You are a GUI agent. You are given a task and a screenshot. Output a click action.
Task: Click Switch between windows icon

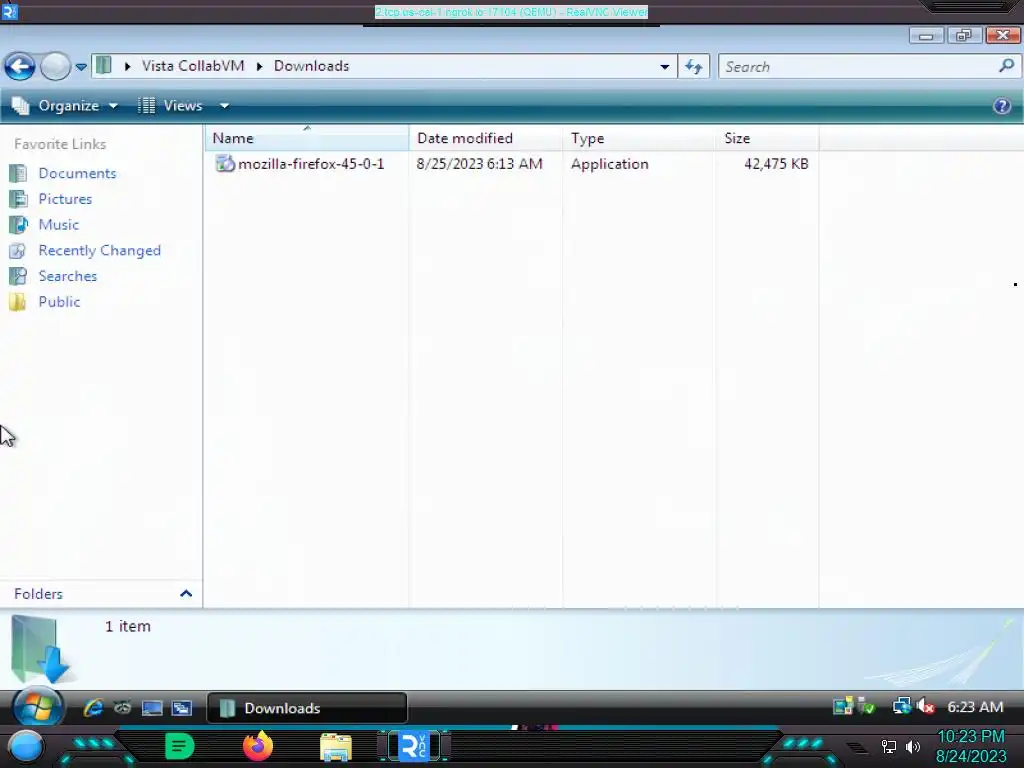point(182,708)
